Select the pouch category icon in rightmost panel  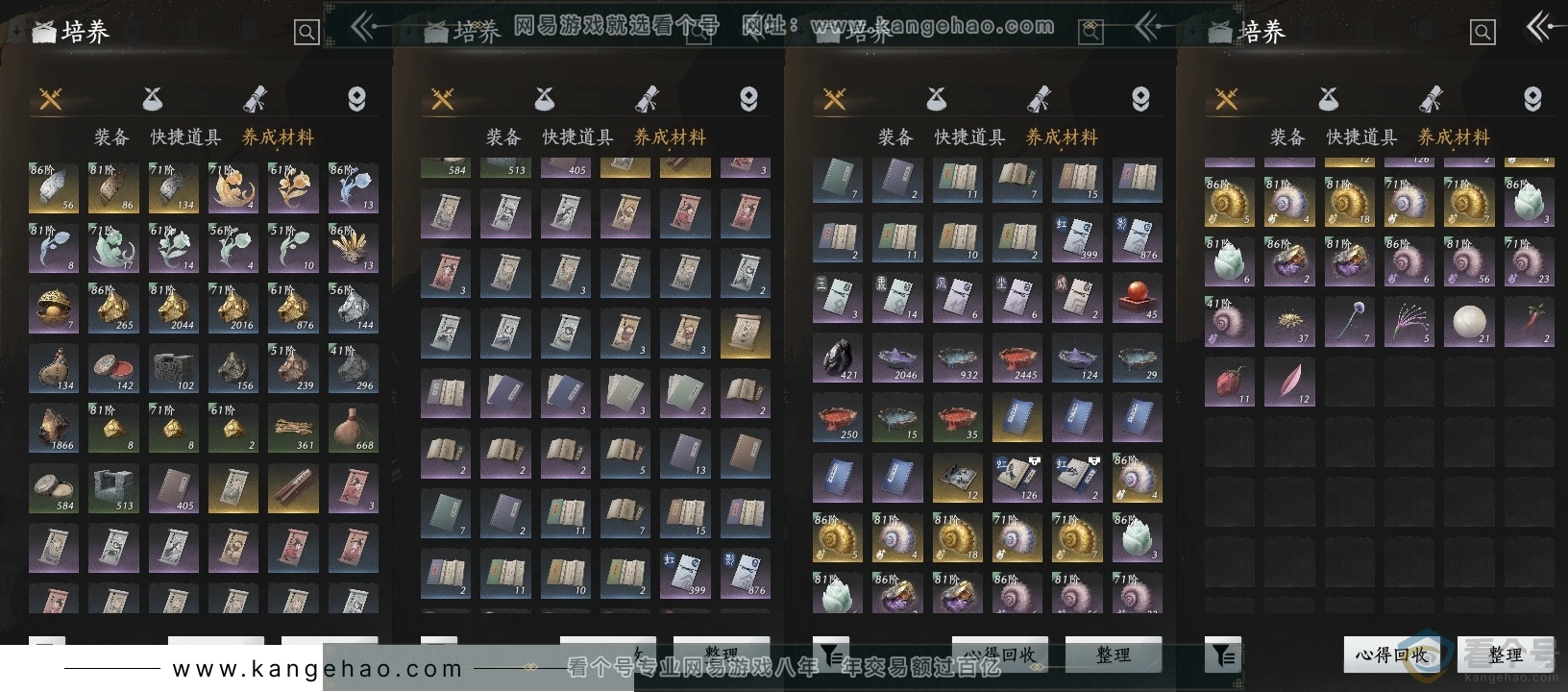(1329, 98)
